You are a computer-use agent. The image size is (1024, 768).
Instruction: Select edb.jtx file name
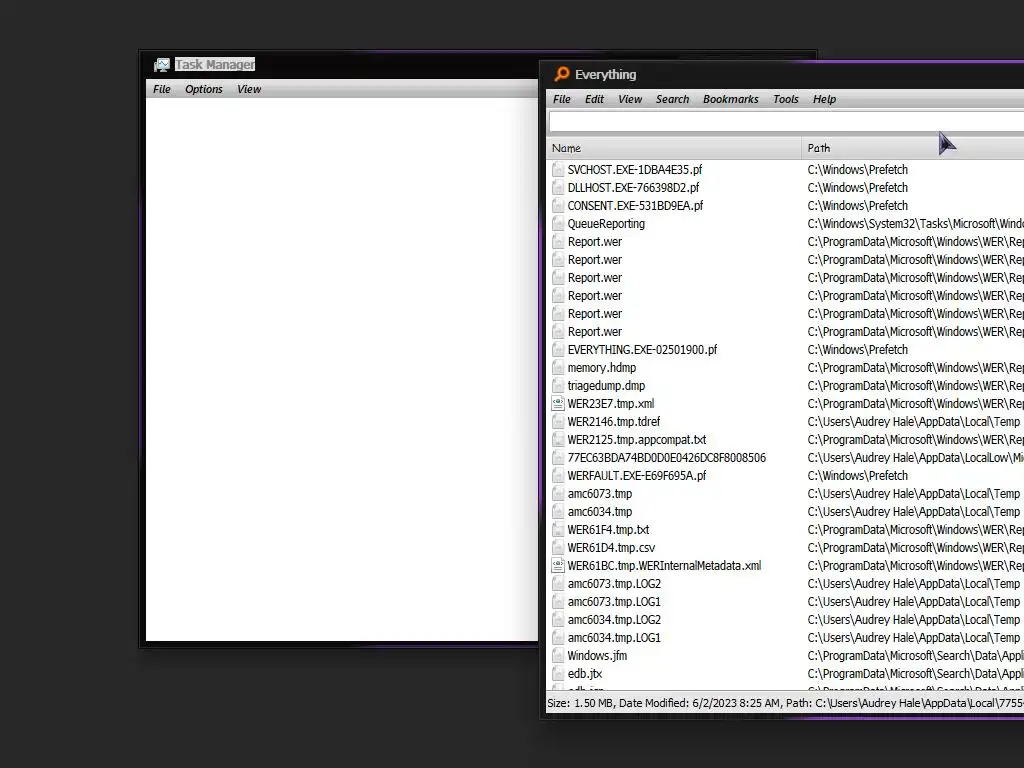point(584,674)
